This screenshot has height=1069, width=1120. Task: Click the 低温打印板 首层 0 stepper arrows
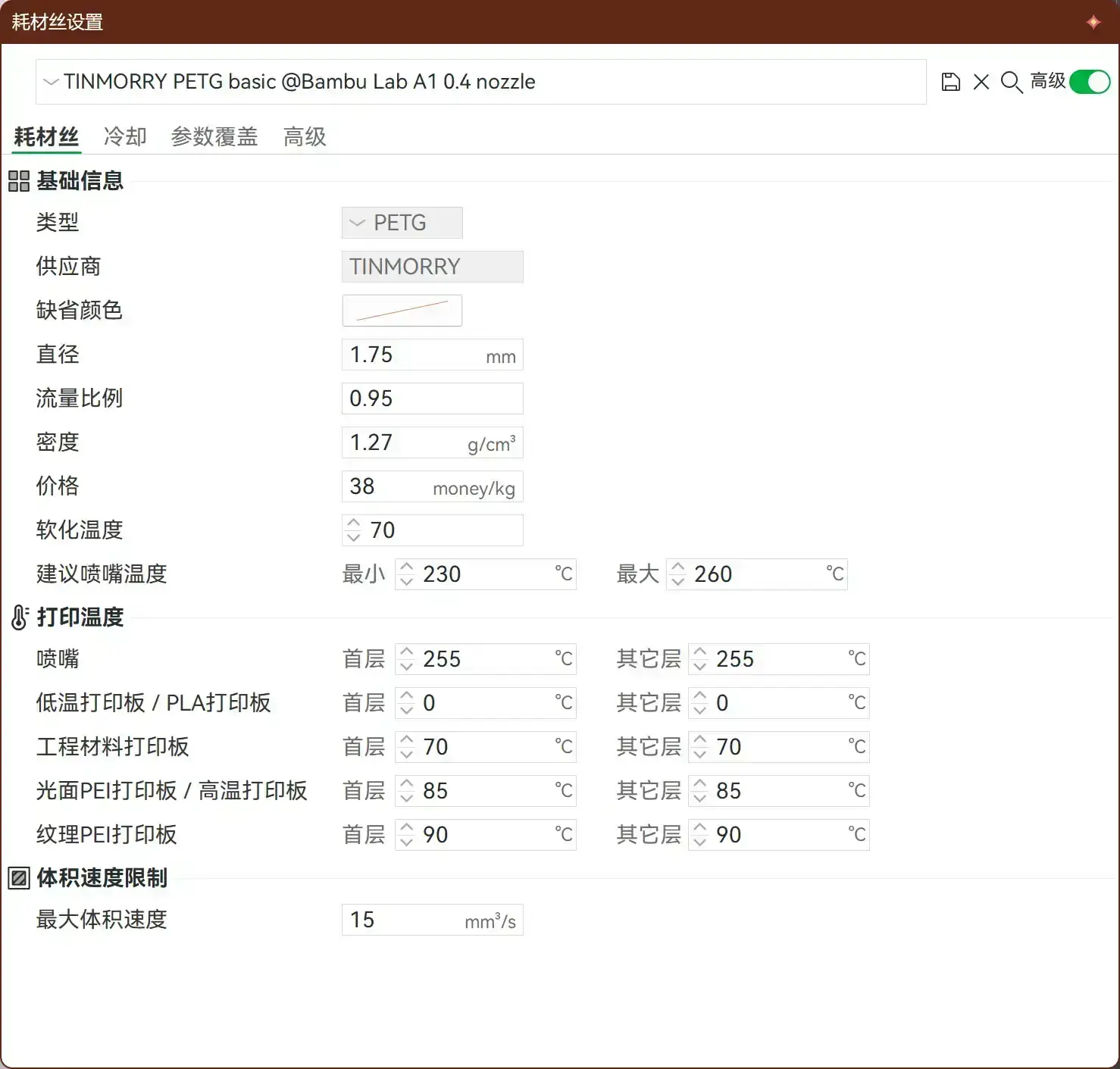tap(407, 703)
